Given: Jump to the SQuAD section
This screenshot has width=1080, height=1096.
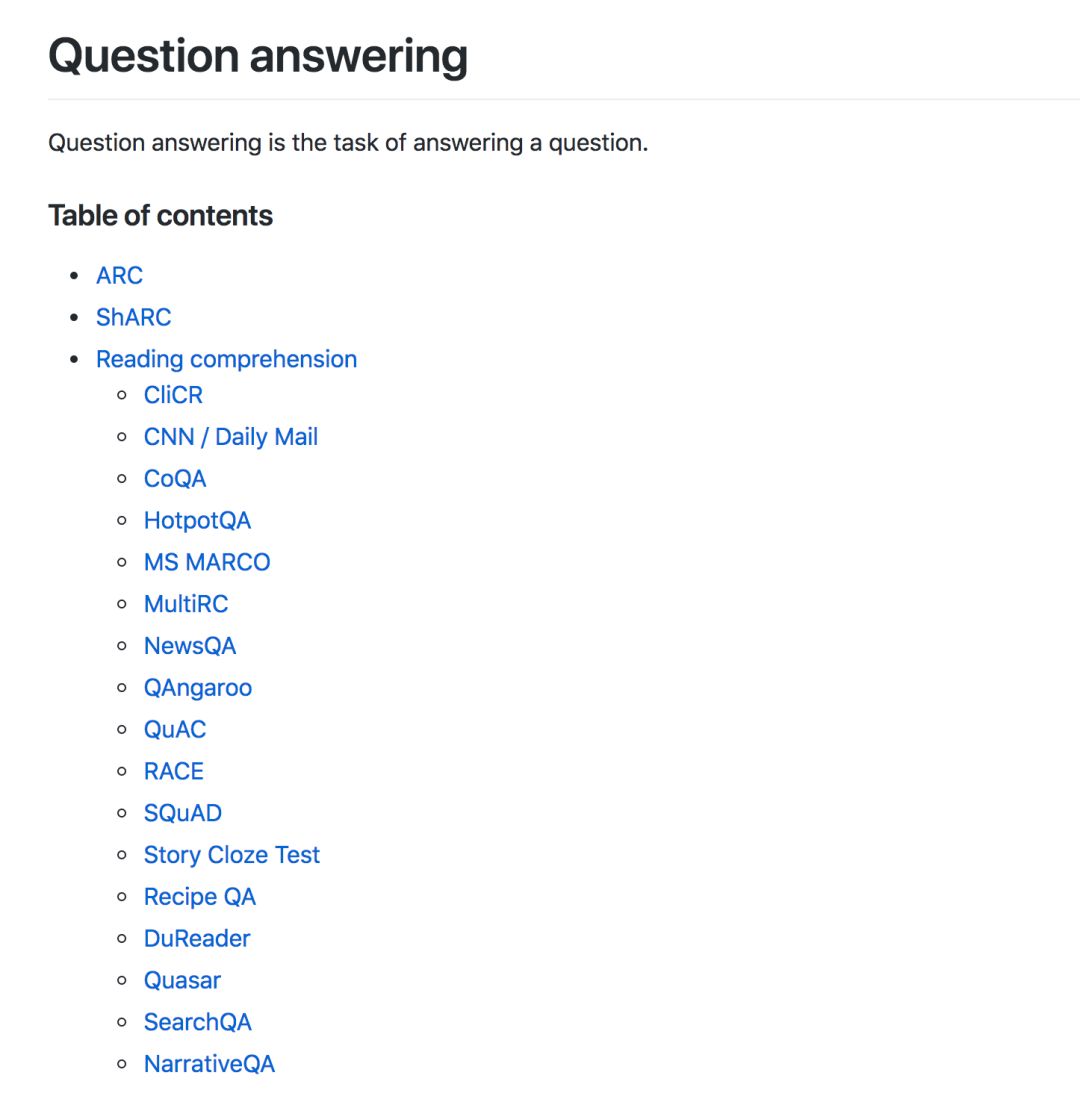Looking at the screenshot, I should [x=182, y=813].
